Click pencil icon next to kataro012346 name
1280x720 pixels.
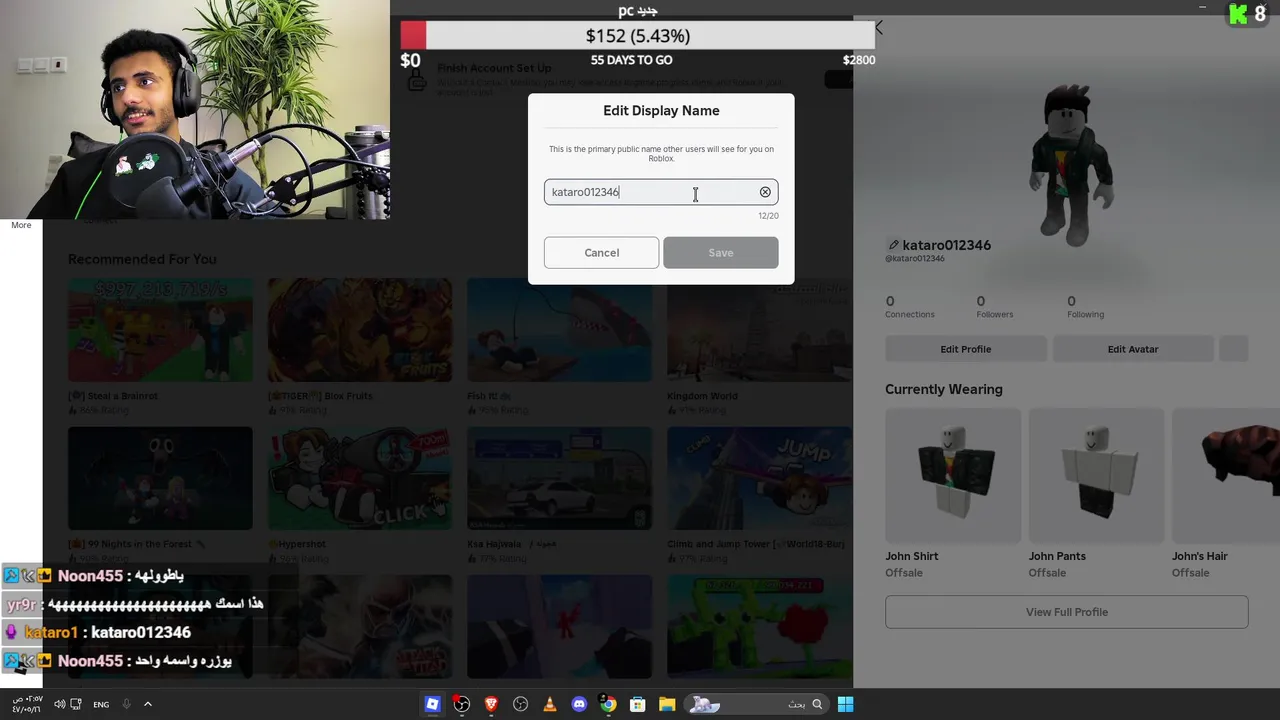tap(893, 245)
